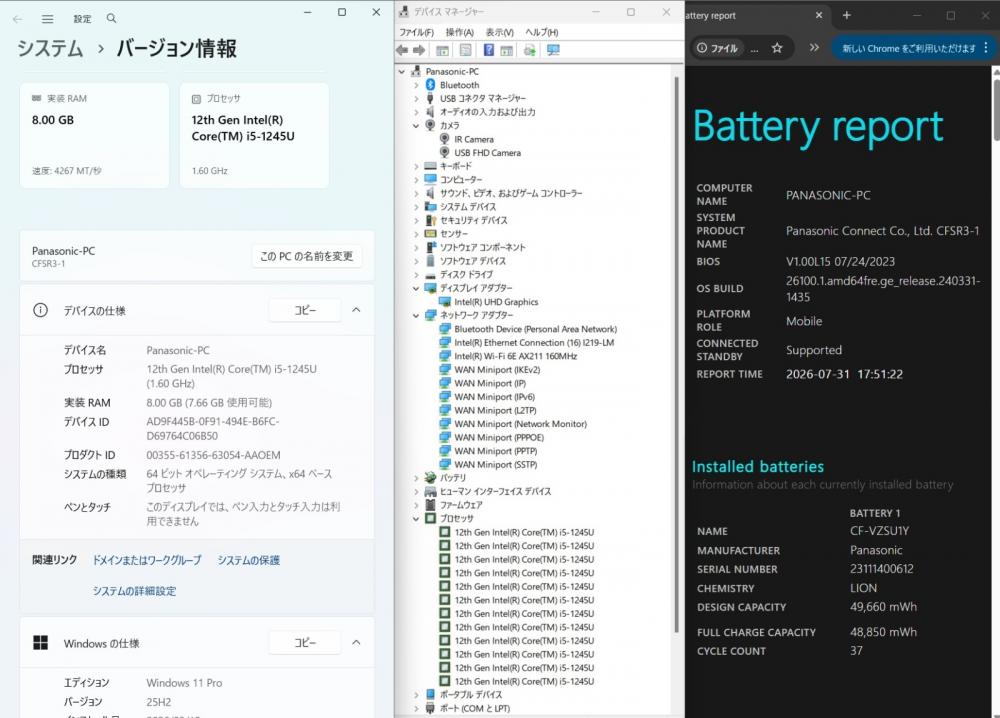The height and width of the screenshot is (718, 1000).
Task: Expand the キーボード tree node
Action: [x=416, y=166]
